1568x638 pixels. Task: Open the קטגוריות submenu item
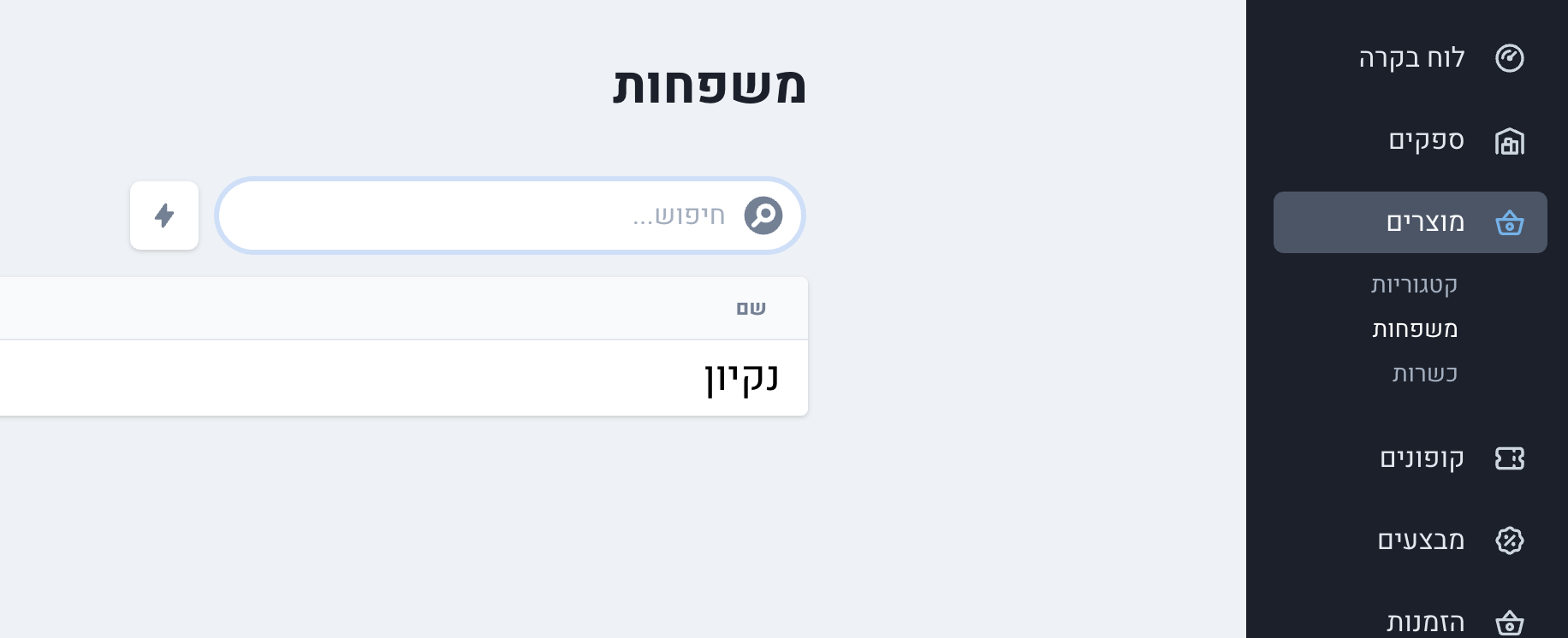[1414, 285]
